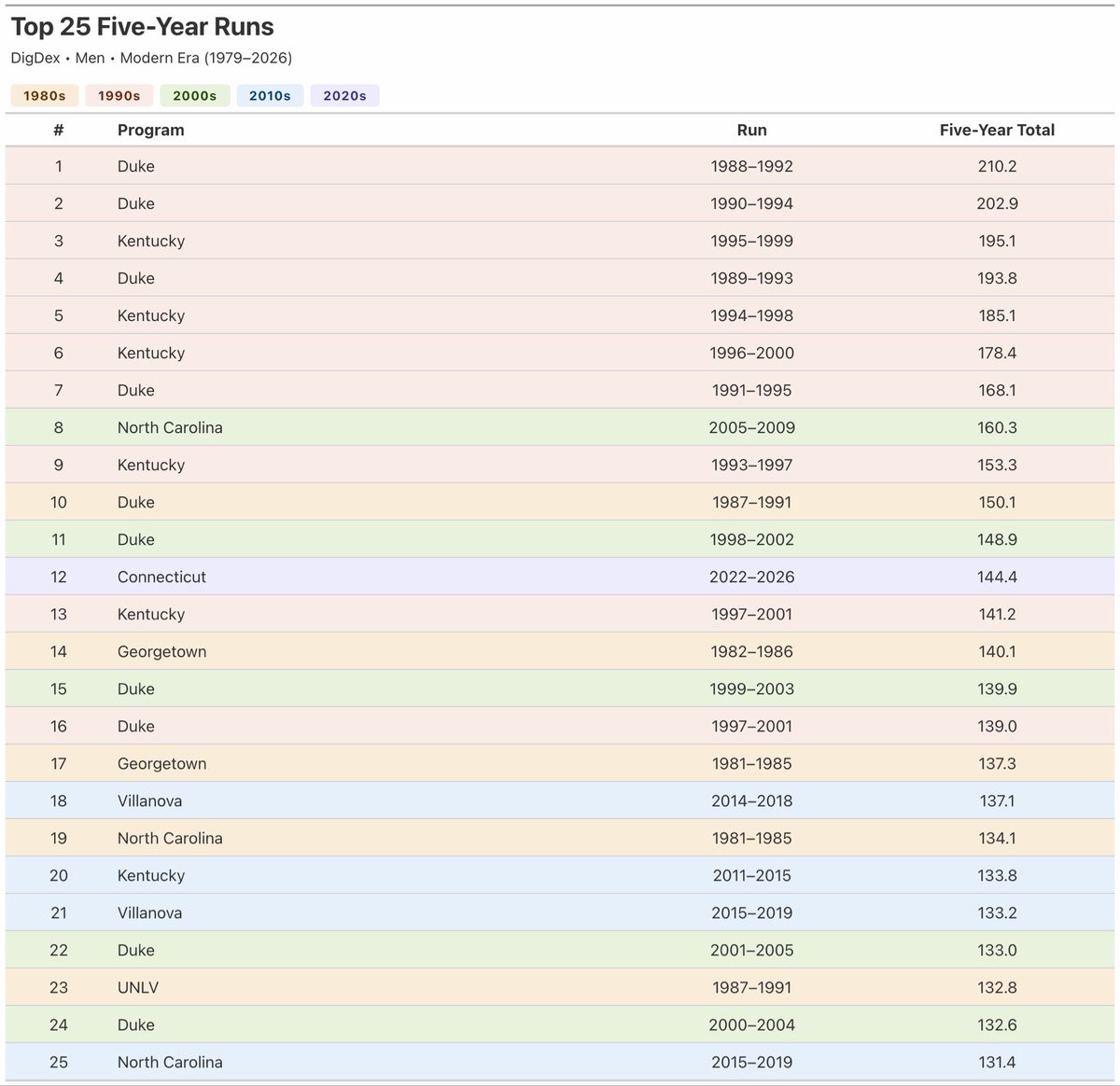
Task: Click the 1999–2003 run cell
Action: (751, 689)
